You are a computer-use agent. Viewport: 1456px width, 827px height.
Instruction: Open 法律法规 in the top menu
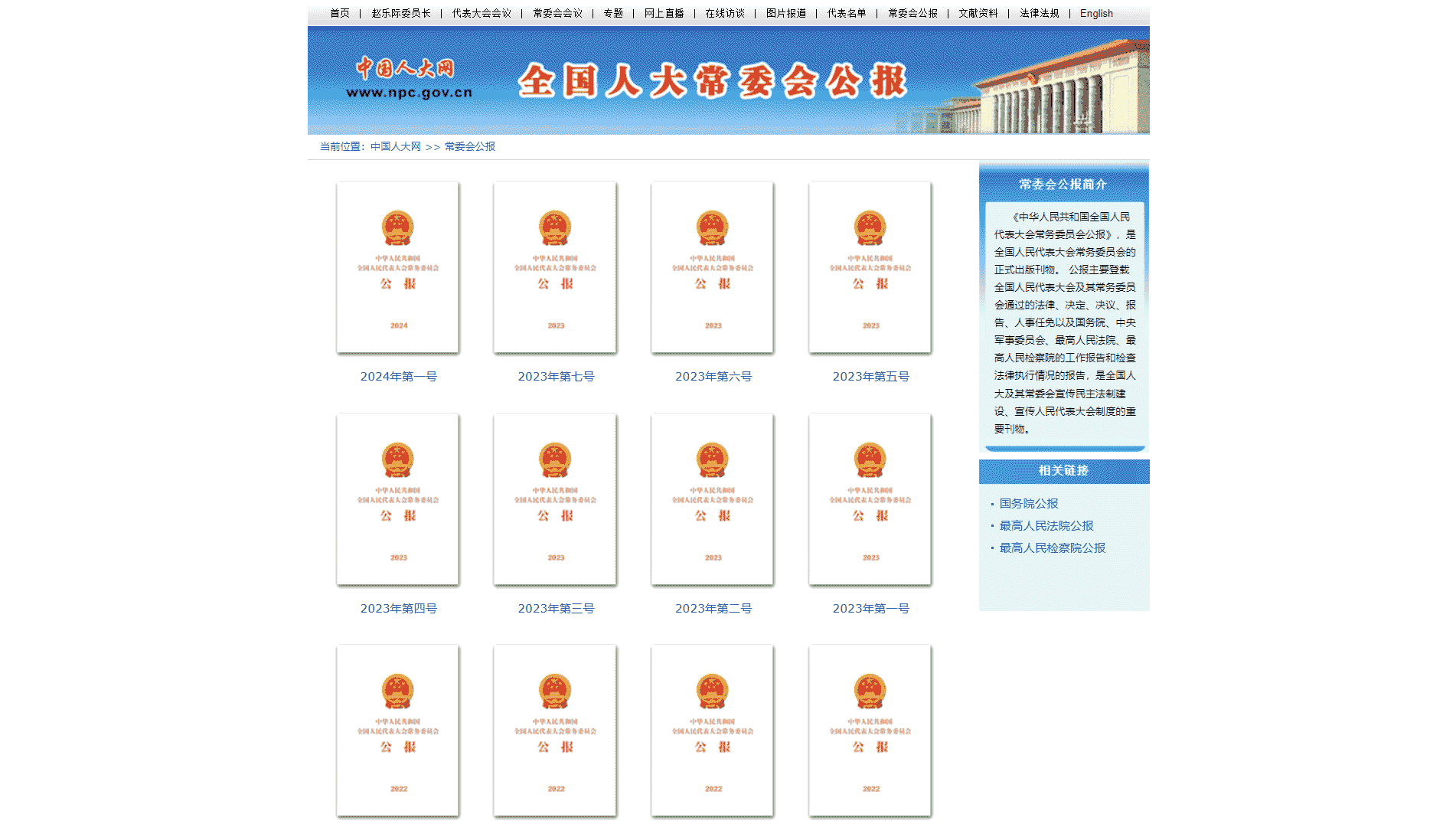tap(1040, 13)
